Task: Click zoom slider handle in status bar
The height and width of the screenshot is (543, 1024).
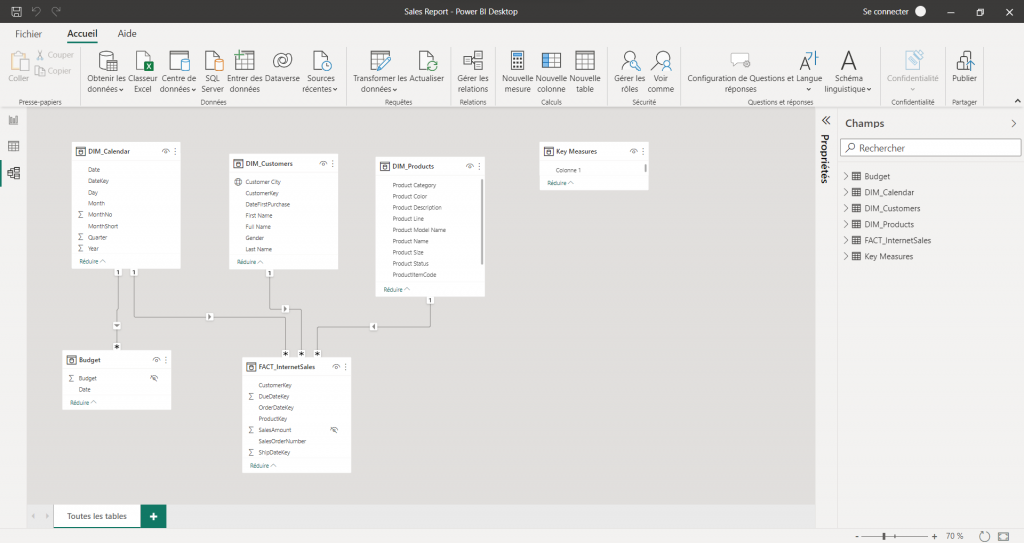Action: pos(884,536)
